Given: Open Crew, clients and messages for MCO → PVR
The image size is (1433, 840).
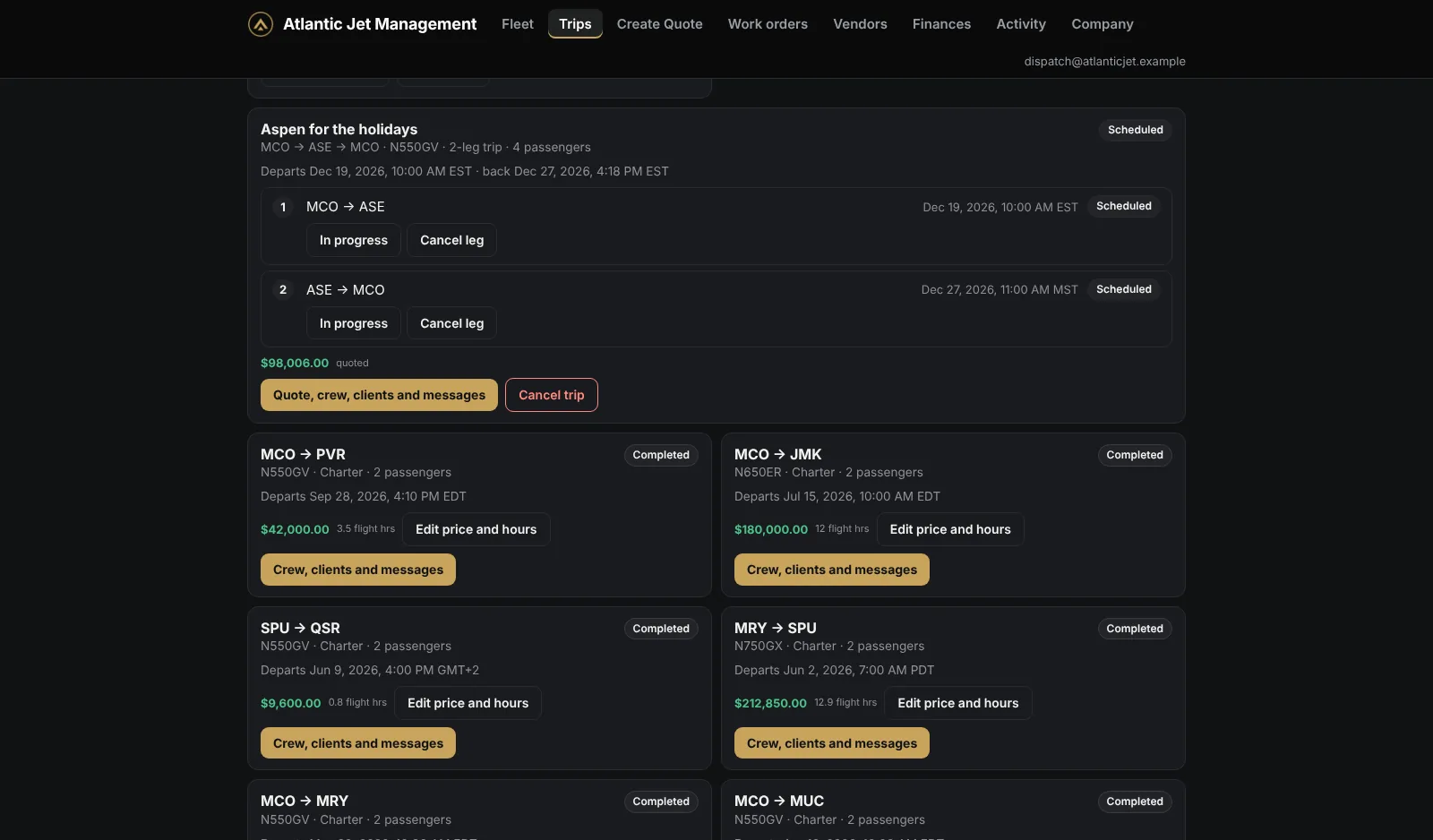Looking at the screenshot, I should pos(358,570).
